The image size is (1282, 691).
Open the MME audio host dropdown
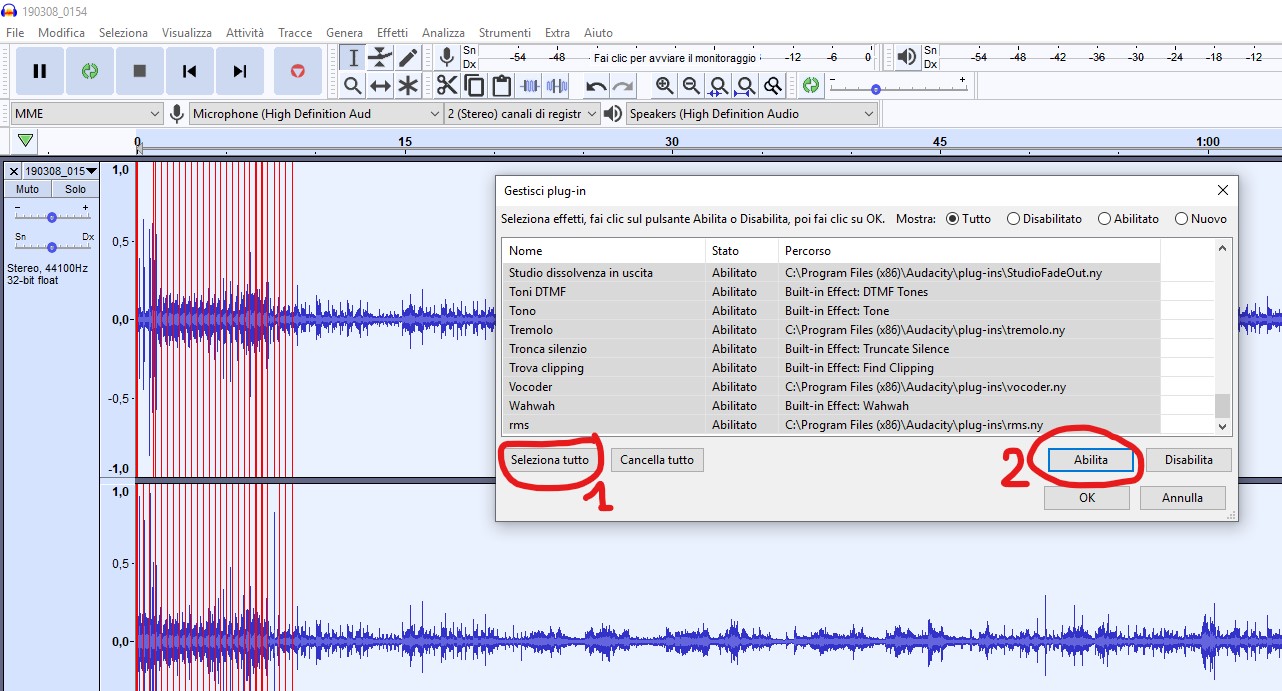click(x=86, y=114)
